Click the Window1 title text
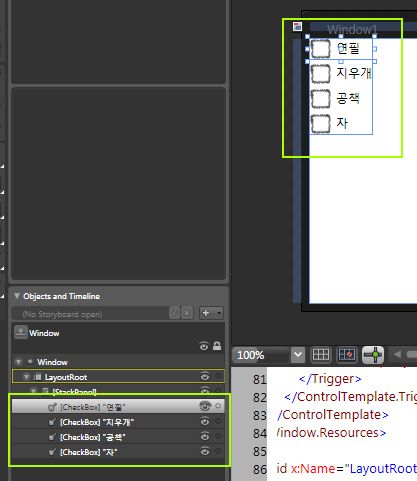Viewport: 417px width, 481px height. (x=352, y=29)
